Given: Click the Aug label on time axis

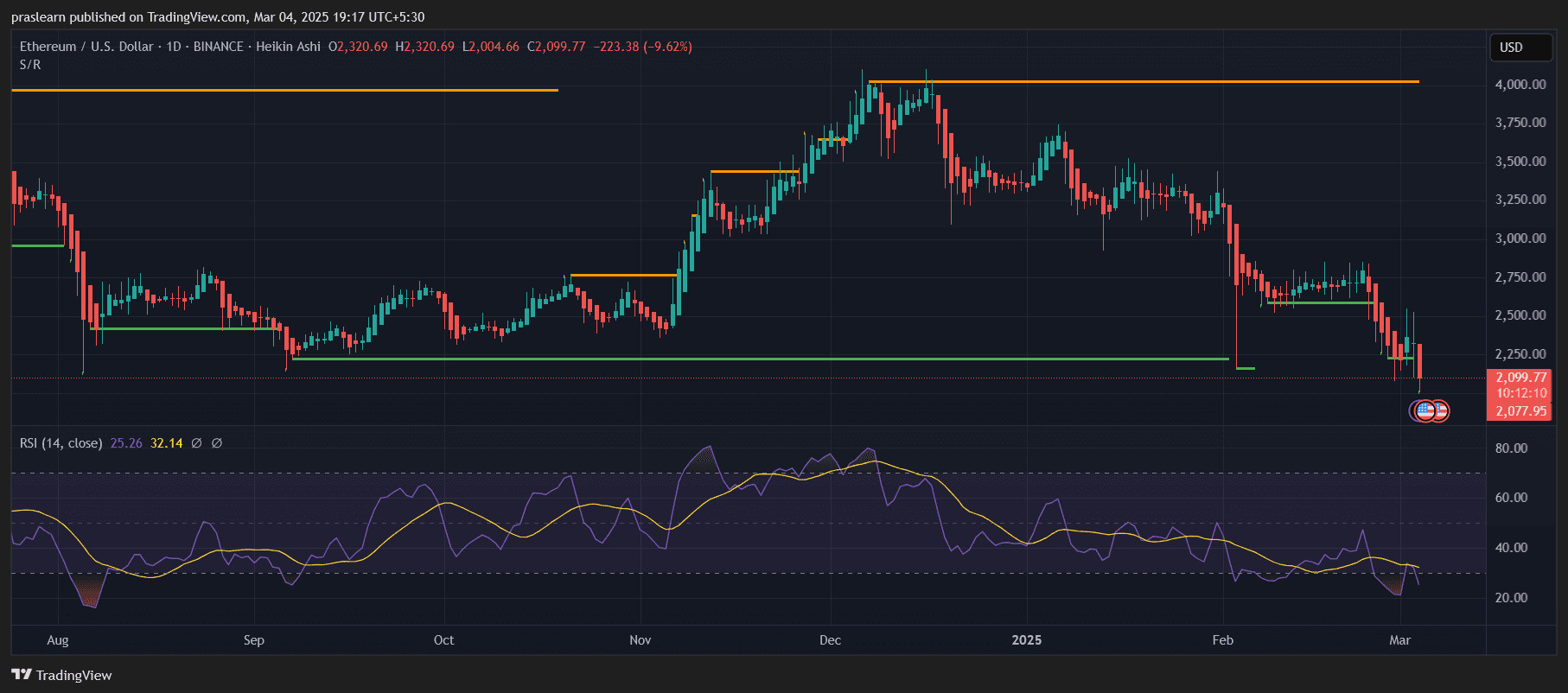Looking at the screenshot, I should (x=58, y=640).
